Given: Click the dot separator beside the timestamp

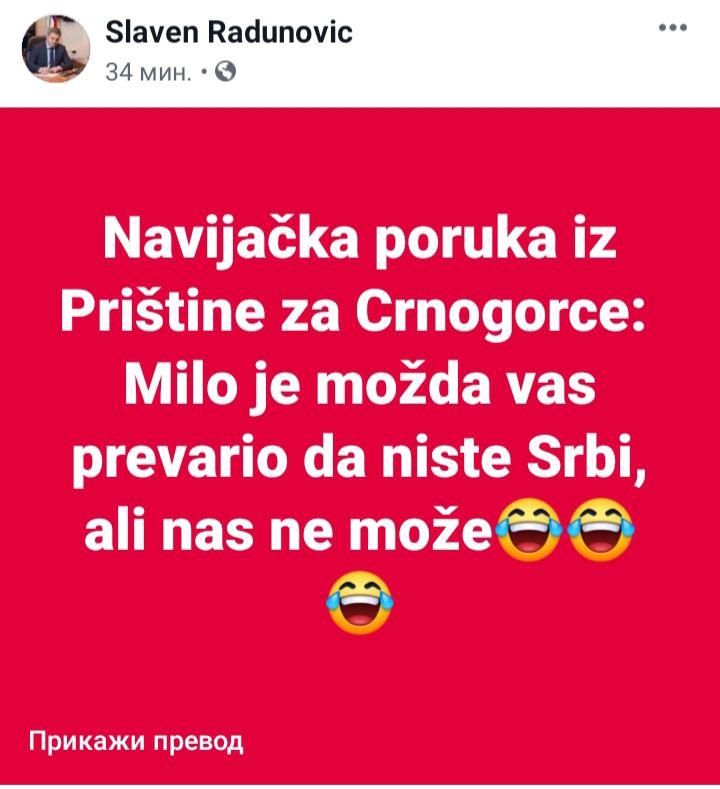Looking at the screenshot, I should (x=204, y=73).
